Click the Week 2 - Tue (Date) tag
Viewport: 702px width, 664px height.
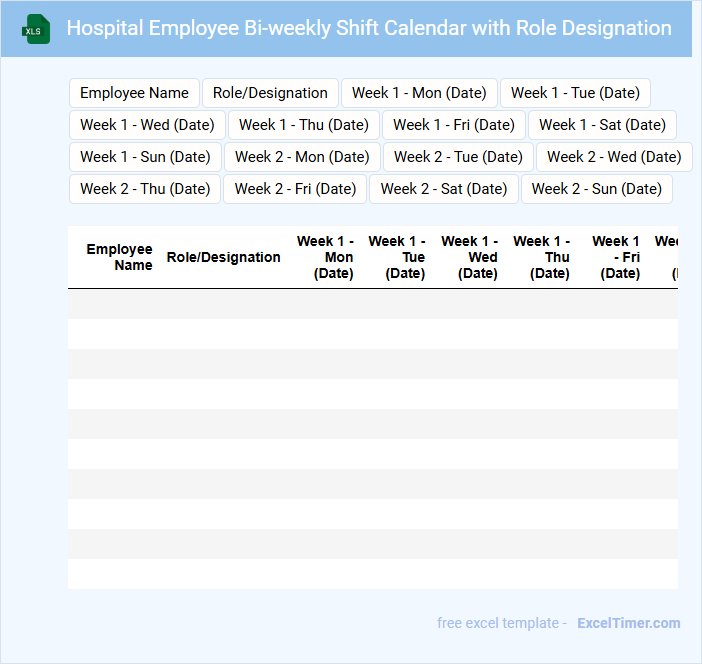point(458,157)
